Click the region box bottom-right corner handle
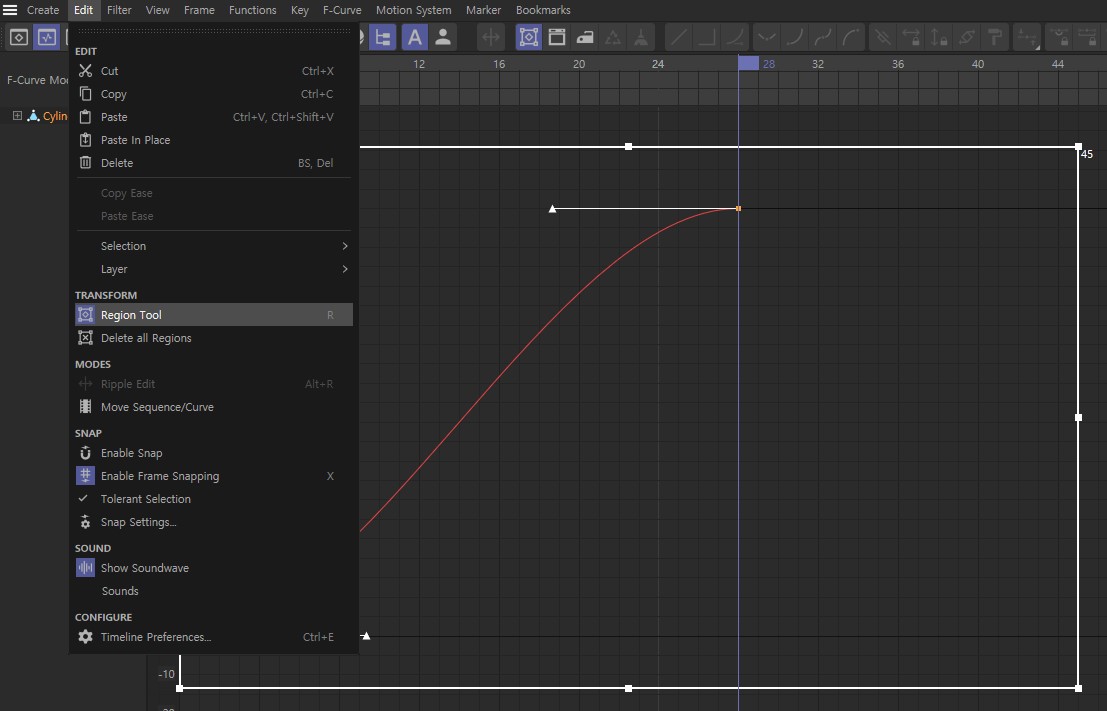Image resolution: width=1107 pixels, height=711 pixels. point(1078,688)
